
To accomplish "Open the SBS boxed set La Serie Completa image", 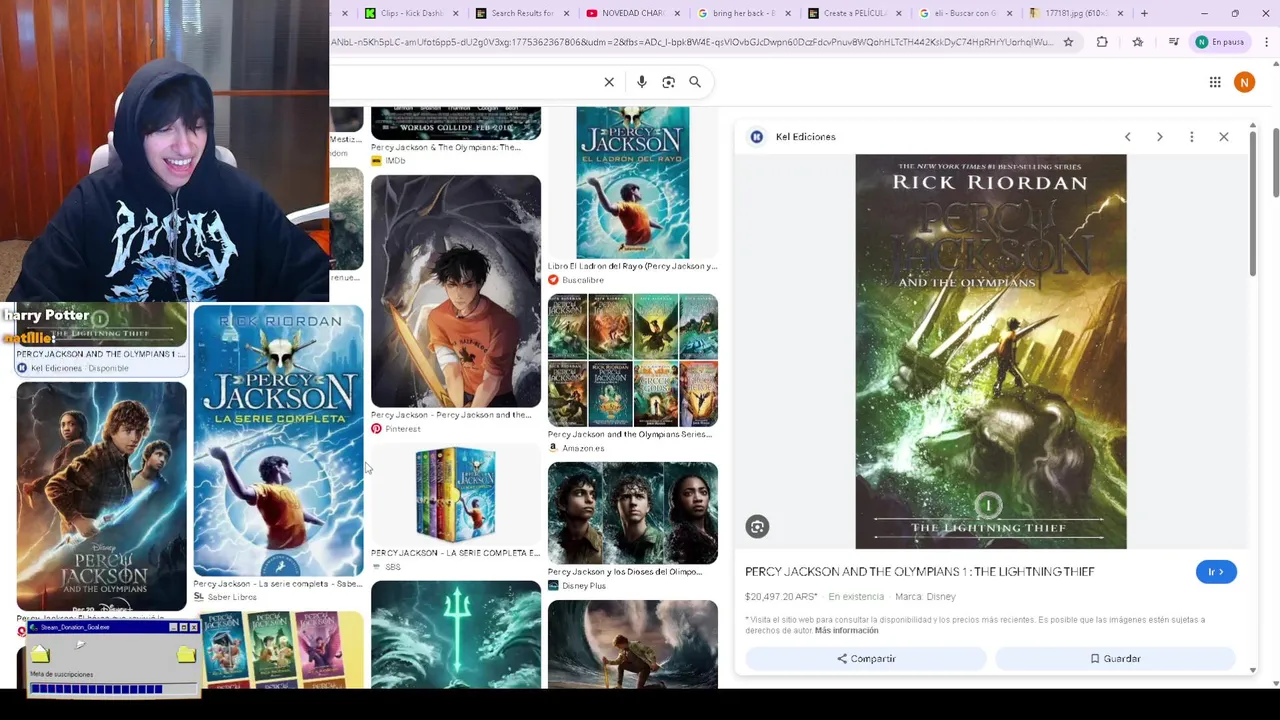I will pyautogui.click(x=456, y=495).
